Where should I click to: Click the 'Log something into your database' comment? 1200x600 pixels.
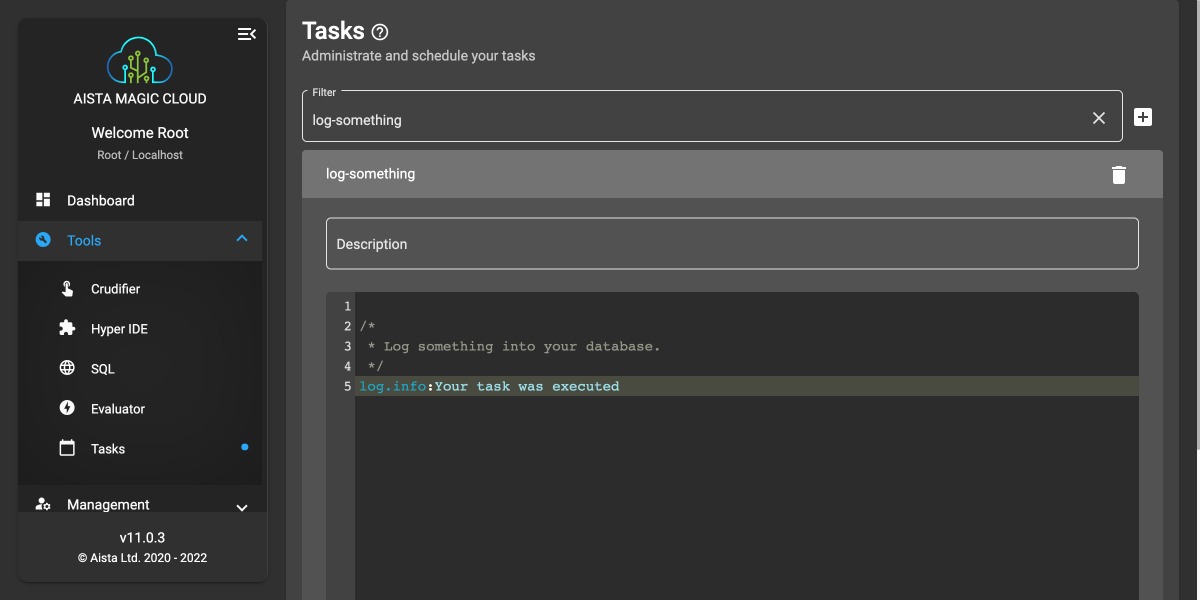click(x=522, y=347)
